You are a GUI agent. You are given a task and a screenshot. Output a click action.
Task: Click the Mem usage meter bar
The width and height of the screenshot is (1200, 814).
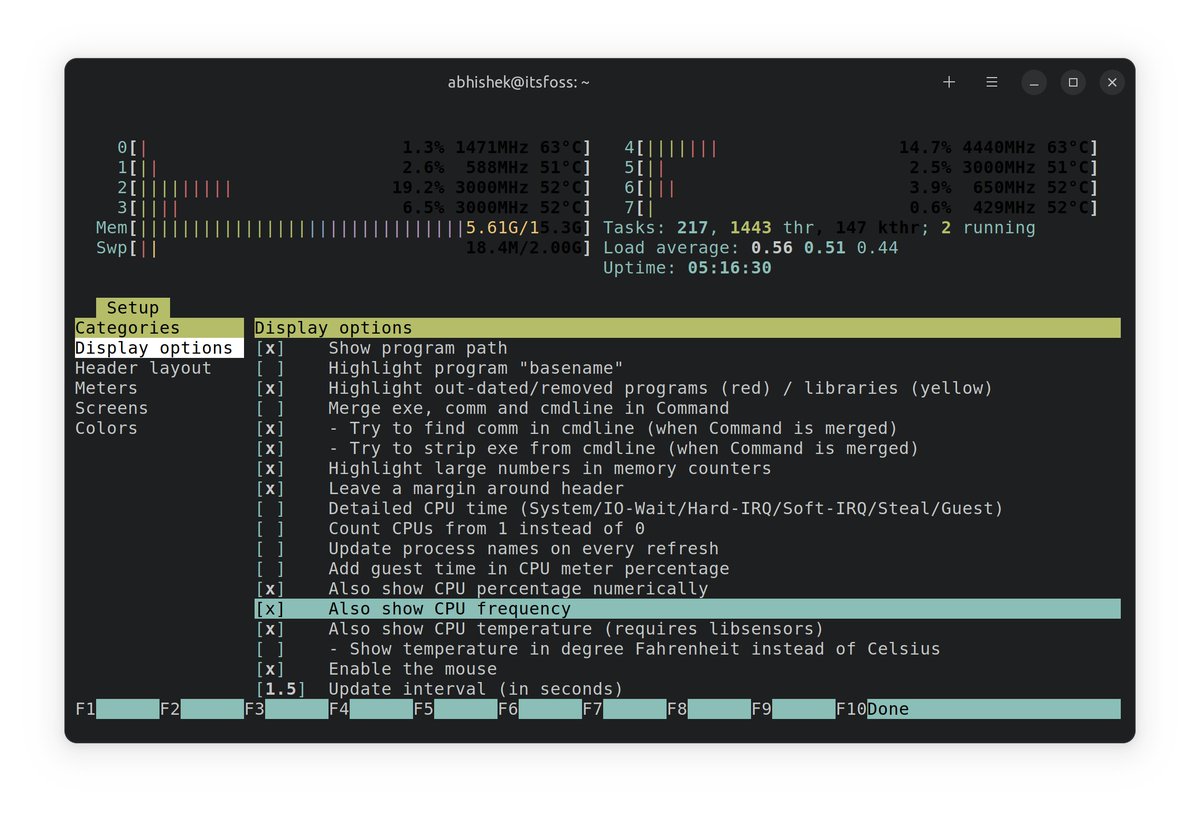343,228
